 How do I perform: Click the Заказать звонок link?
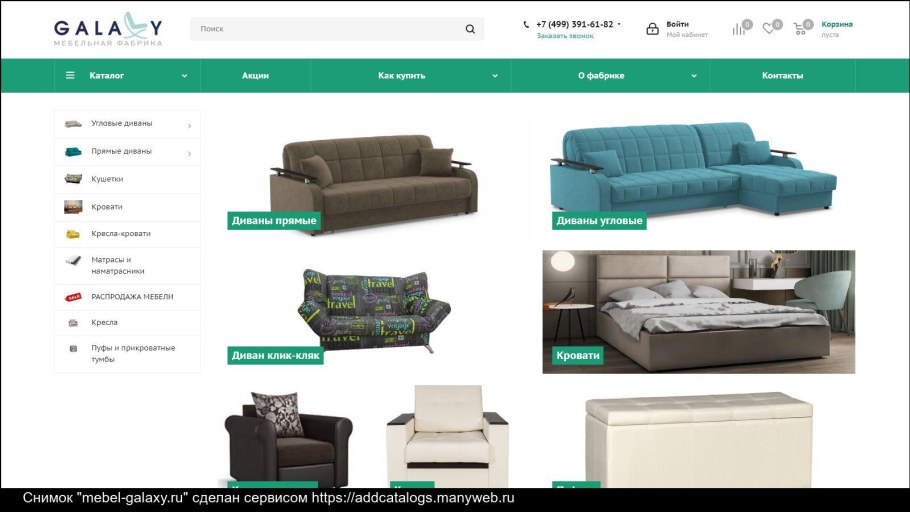tap(565, 36)
